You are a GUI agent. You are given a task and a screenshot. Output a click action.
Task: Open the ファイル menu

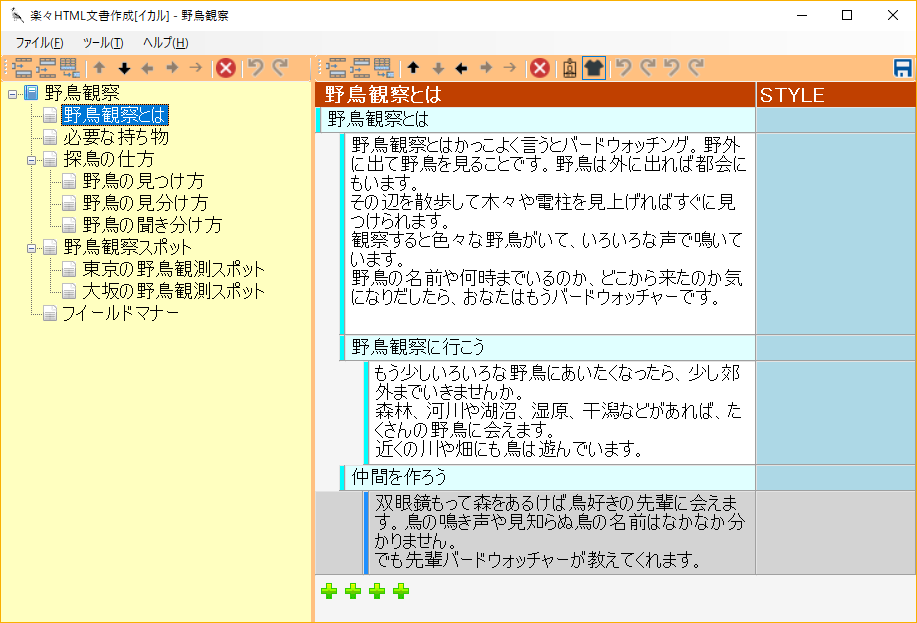click(39, 43)
